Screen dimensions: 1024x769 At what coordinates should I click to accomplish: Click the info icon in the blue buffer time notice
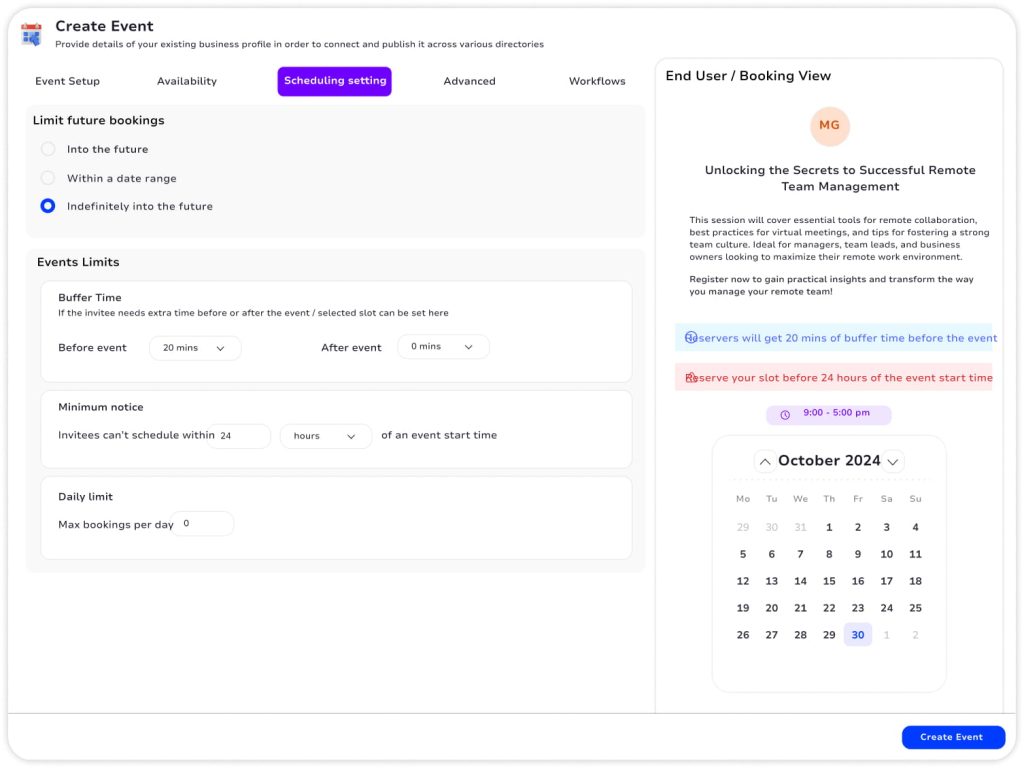tap(691, 337)
